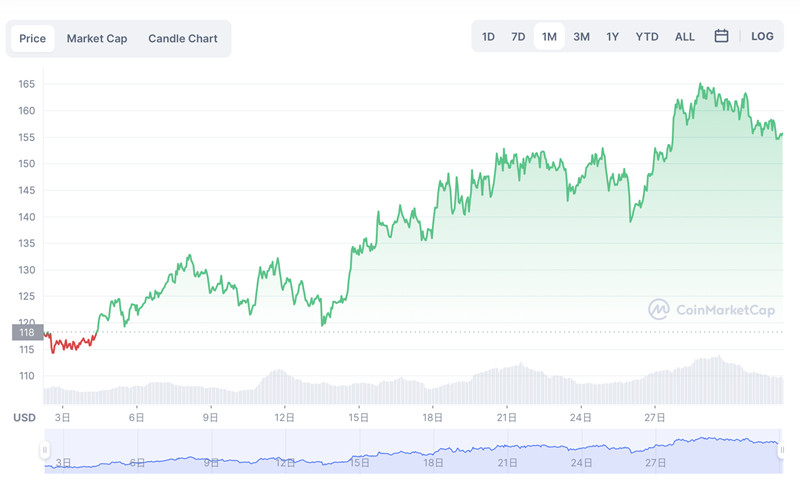Click the 118 price label on axis
Image resolution: width=800 pixels, height=485 pixels.
pyautogui.click(x=26, y=332)
